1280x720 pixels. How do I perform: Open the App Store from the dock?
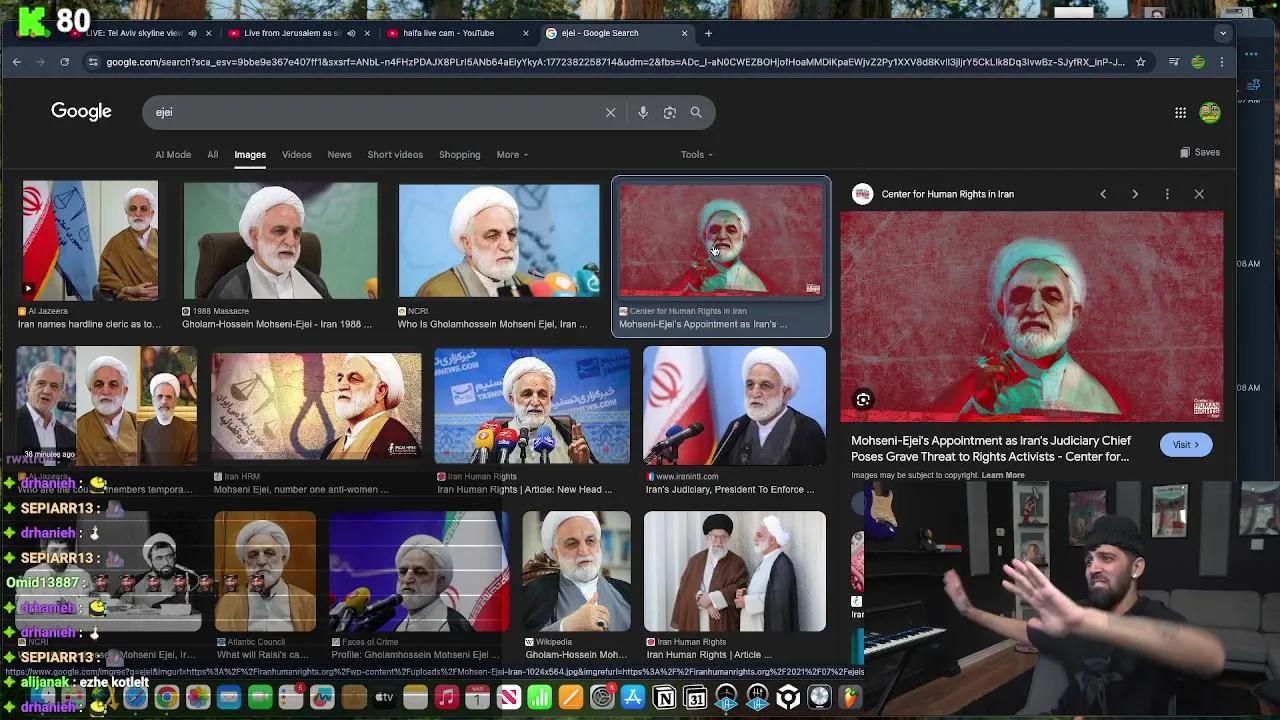pos(633,697)
